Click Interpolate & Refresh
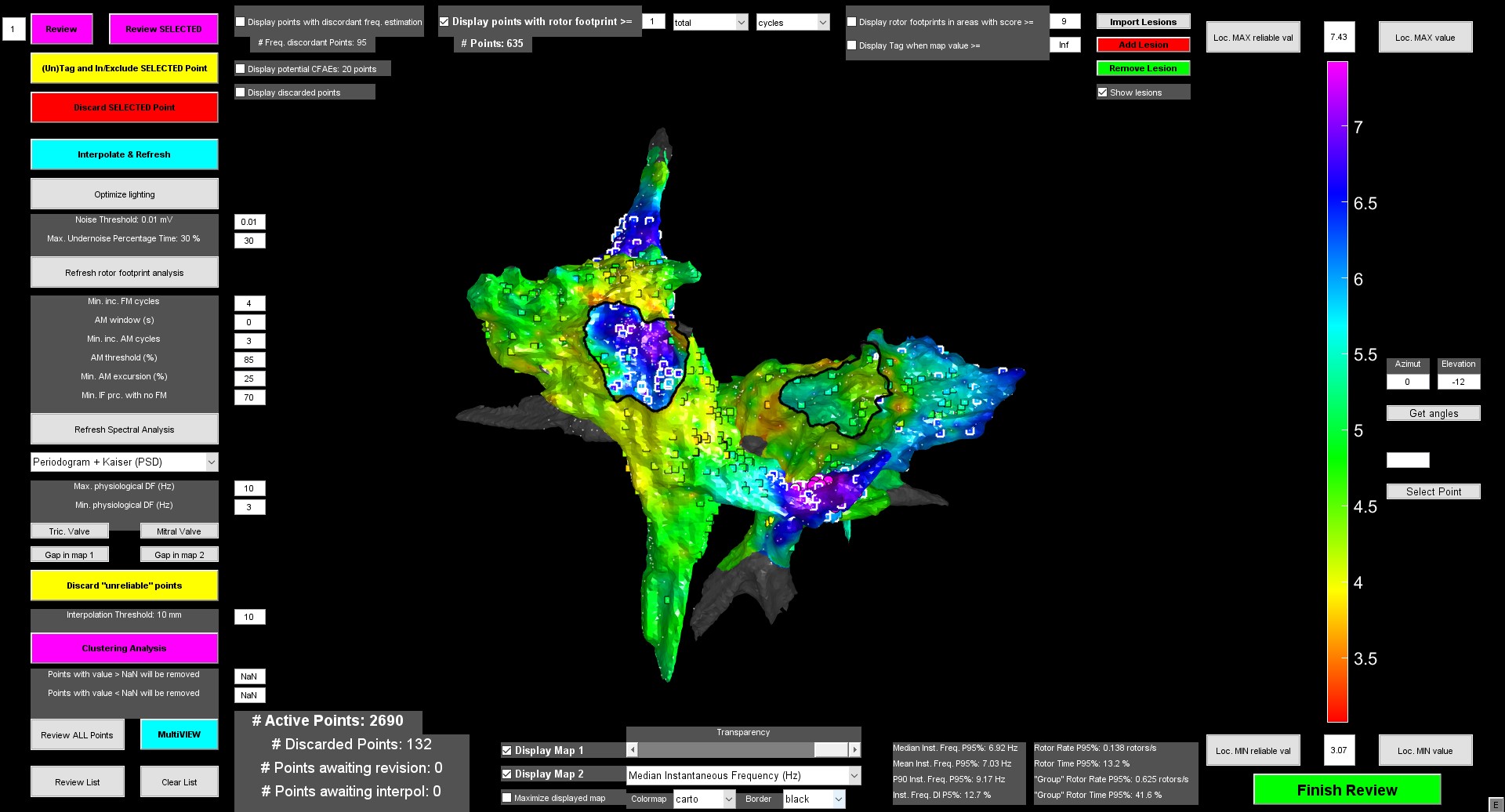Viewport: 1505px width, 812px height. click(x=124, y=154)
